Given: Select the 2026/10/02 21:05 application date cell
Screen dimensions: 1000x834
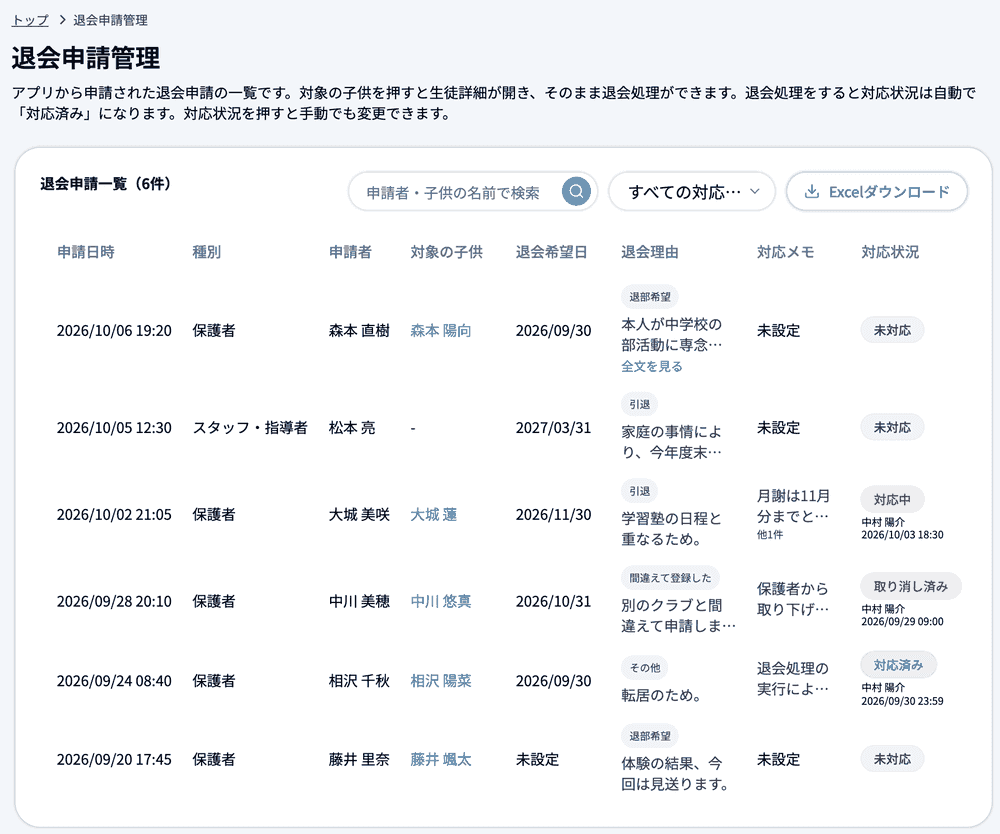Looking at the screenshot, I should tap(114, 515).
